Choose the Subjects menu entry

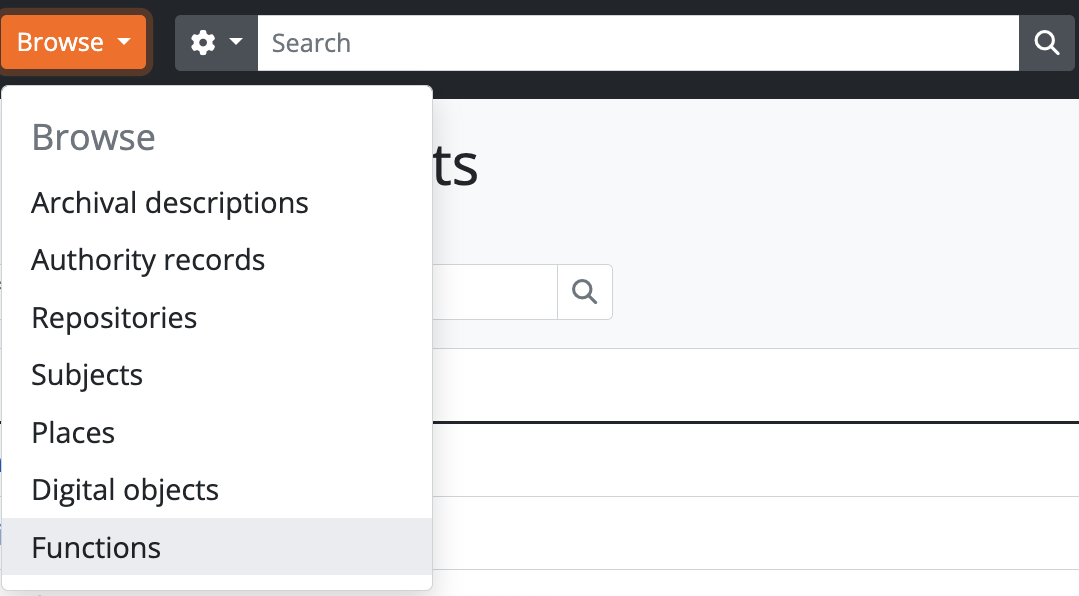click(x=87, y=375)
